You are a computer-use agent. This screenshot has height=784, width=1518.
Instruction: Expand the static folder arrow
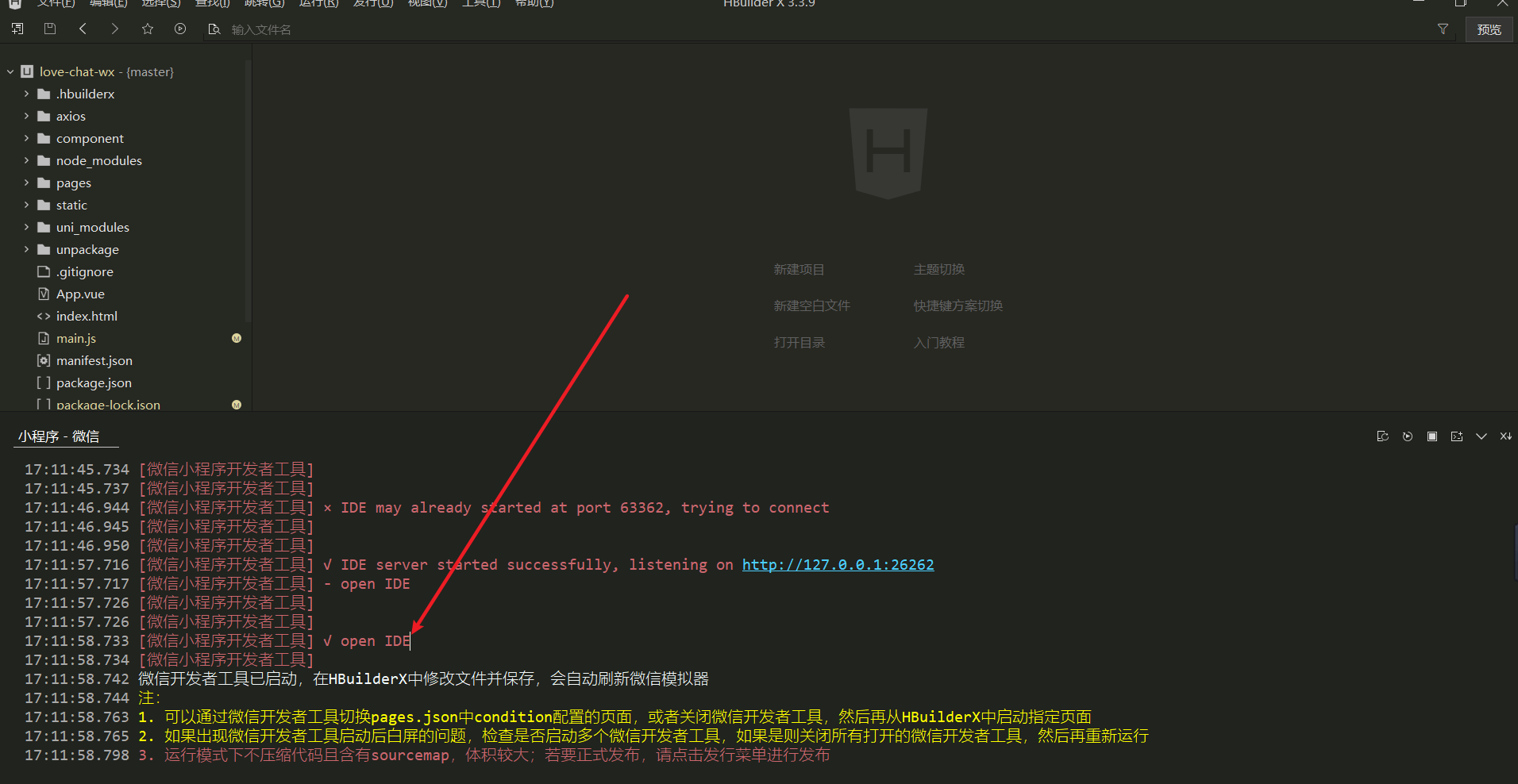pos(26,205)
